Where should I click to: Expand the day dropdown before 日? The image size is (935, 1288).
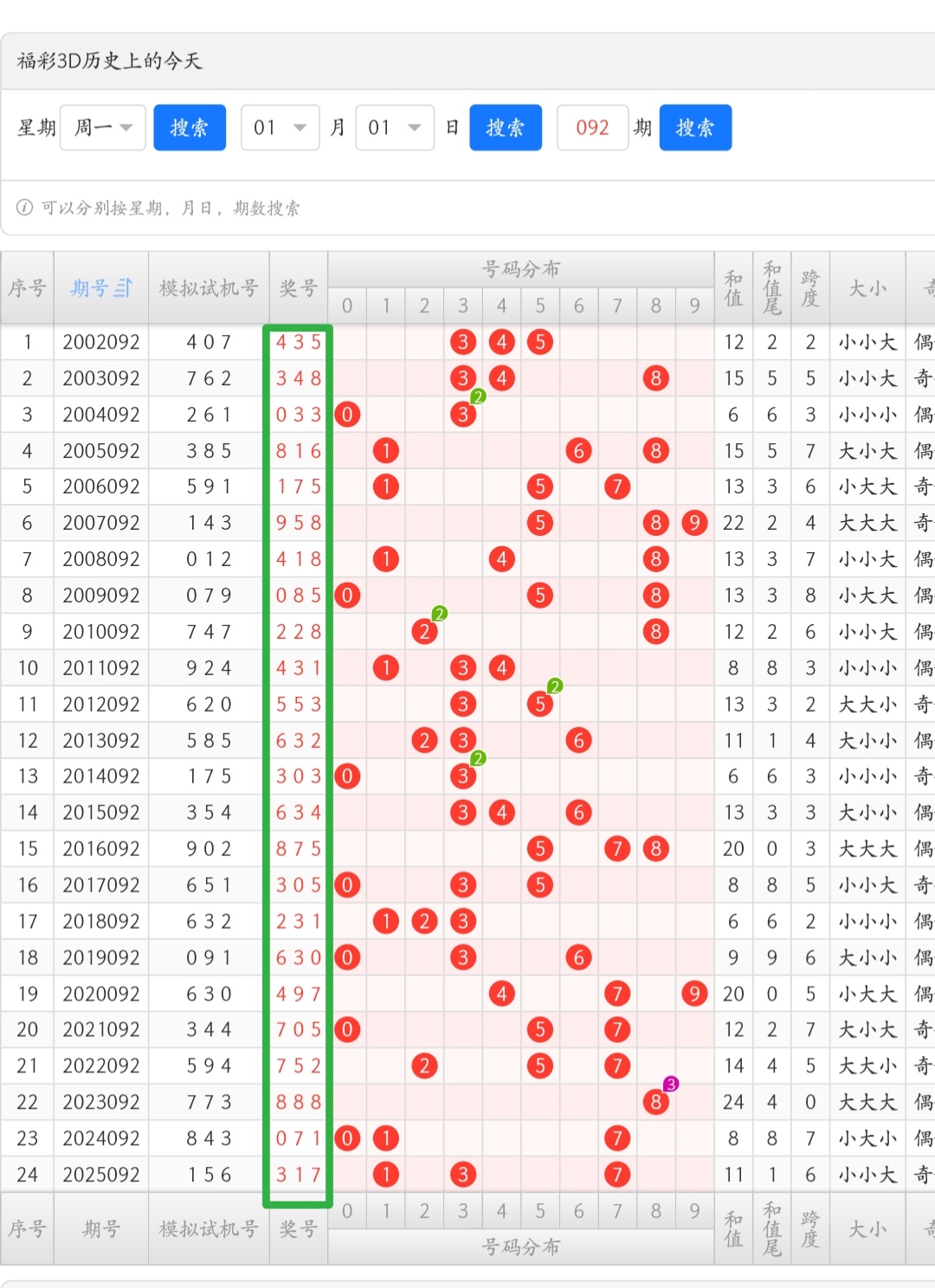coord(394,128)
